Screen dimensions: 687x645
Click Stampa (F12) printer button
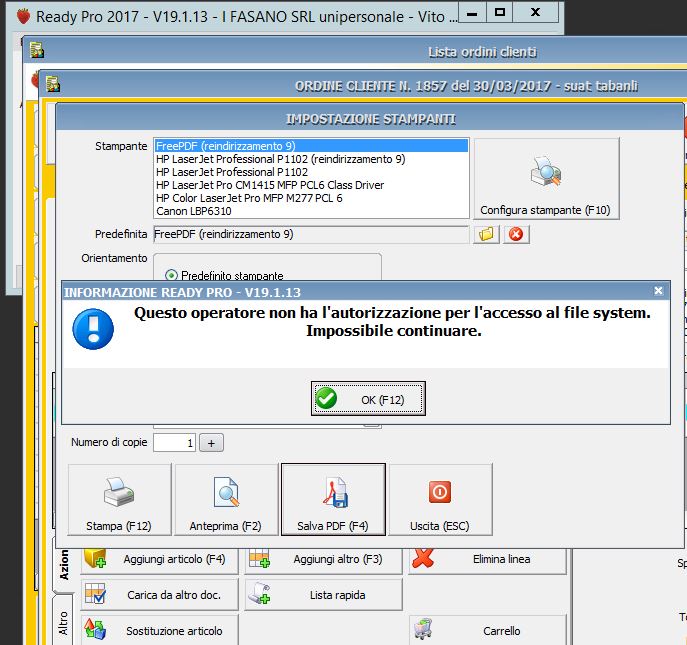tap(119, 500)
